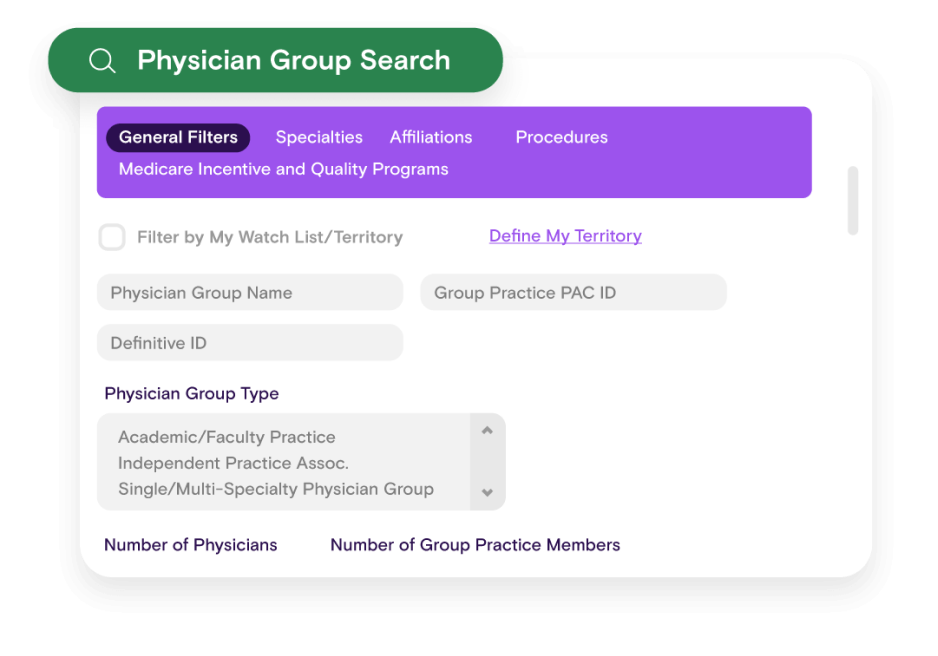This screenshot has height=656, width=938.
Task: Open the General Filters tab
Action: pos(178,138)
